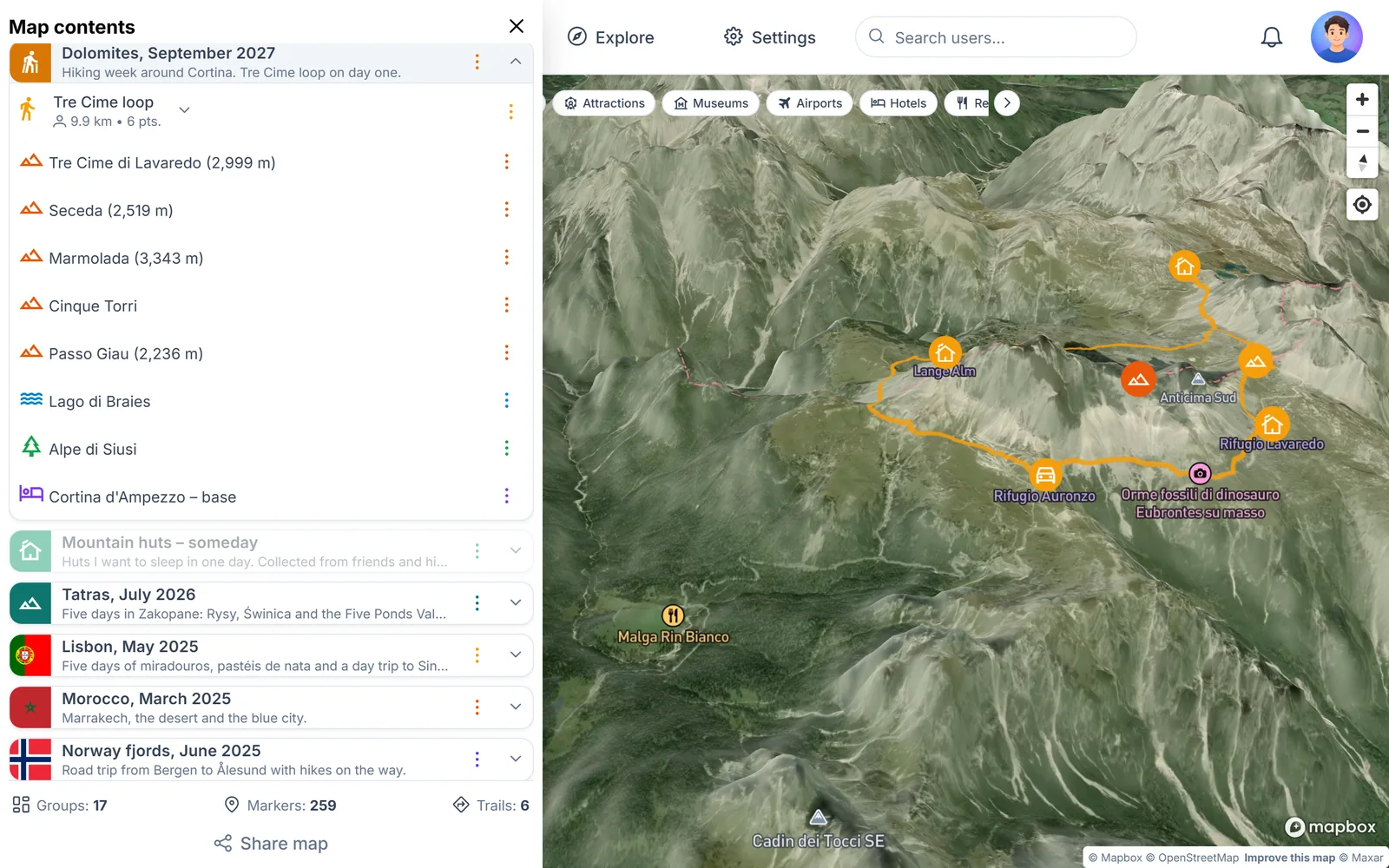
Task: Open Improve this map link
Action: (x=1289, y=858)
